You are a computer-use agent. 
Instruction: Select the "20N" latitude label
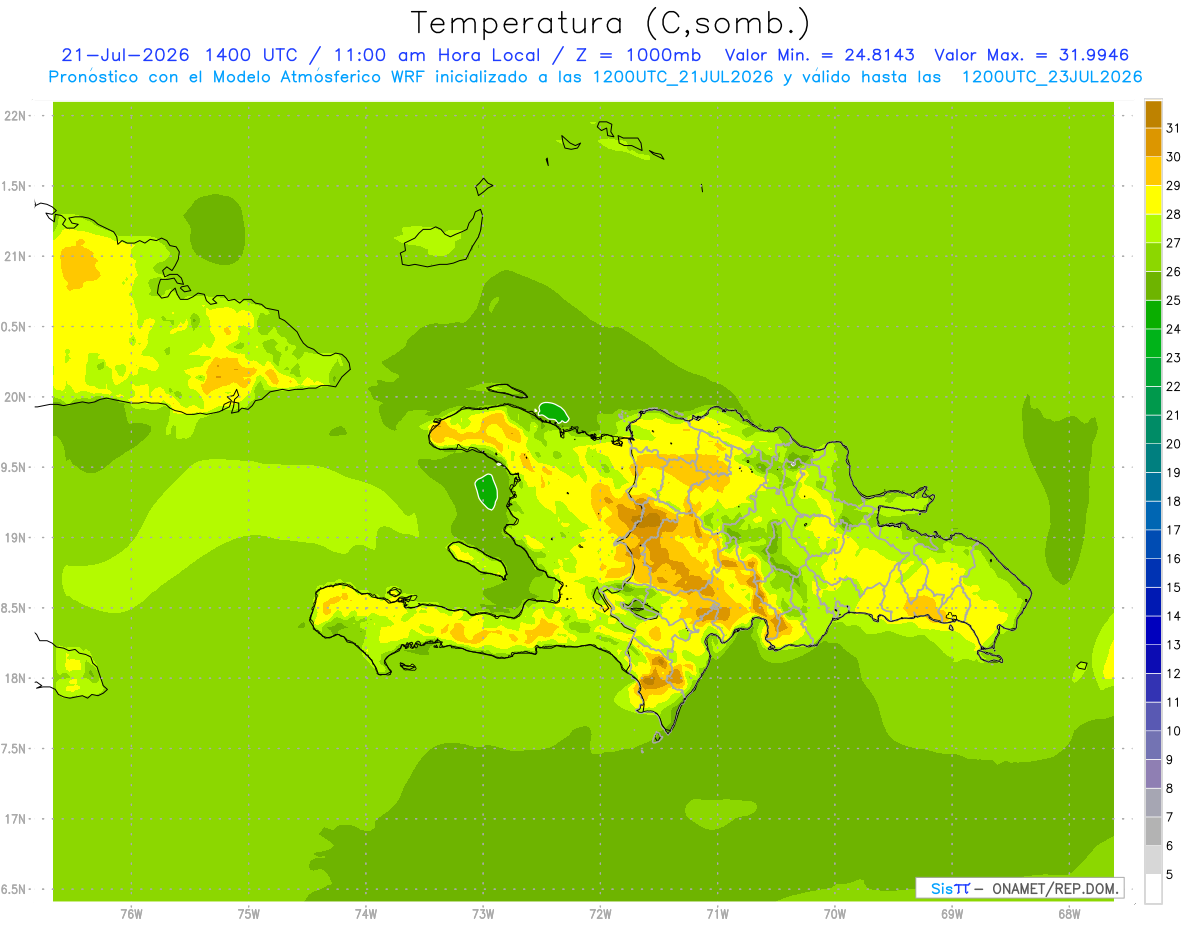coord(15,397)
